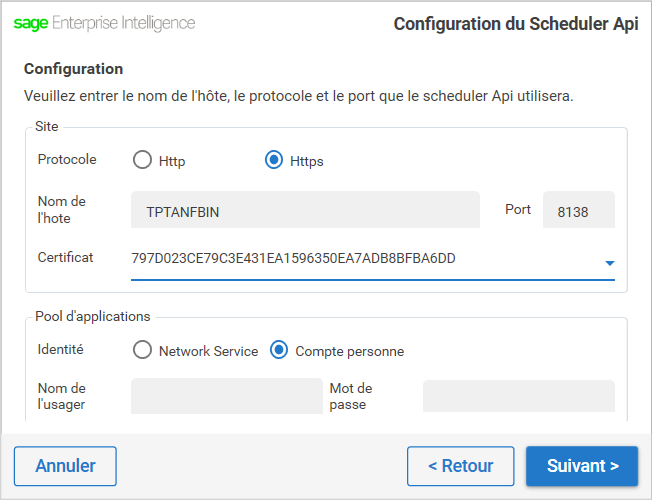Select the Http protocol radio button
Viewport: 652px width, 500px height.
(142, 160)
